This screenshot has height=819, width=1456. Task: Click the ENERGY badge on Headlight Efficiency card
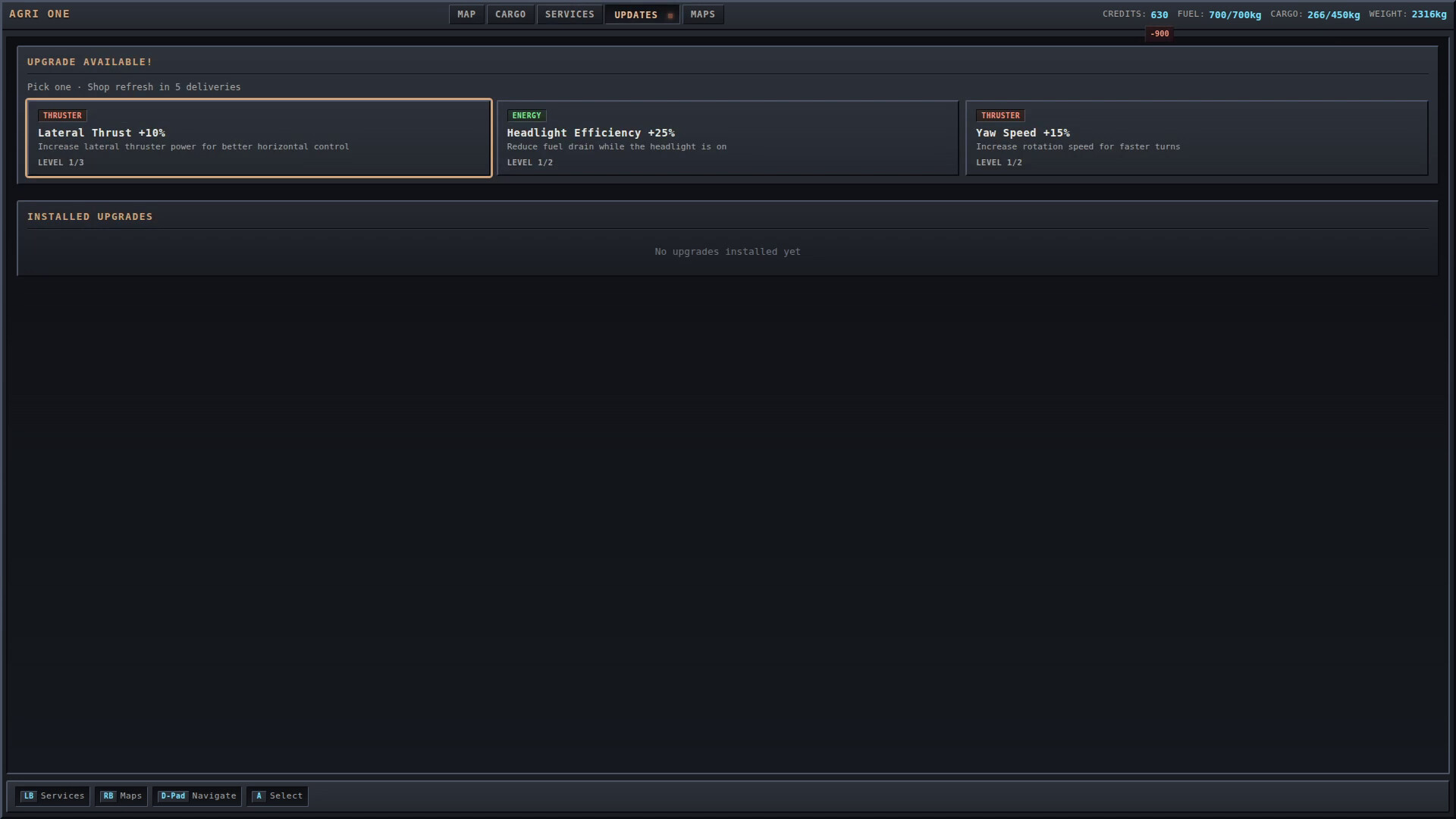(x=526, y=115)
